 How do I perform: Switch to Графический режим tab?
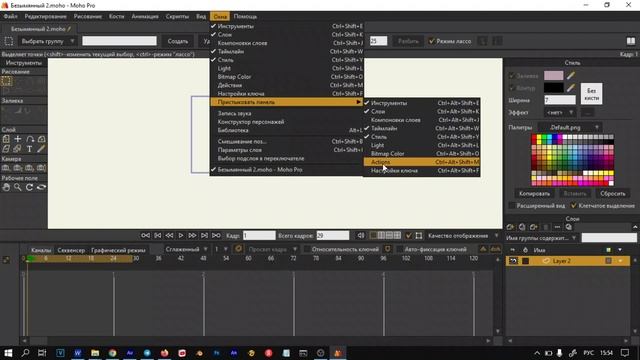[x=118, y=250]
